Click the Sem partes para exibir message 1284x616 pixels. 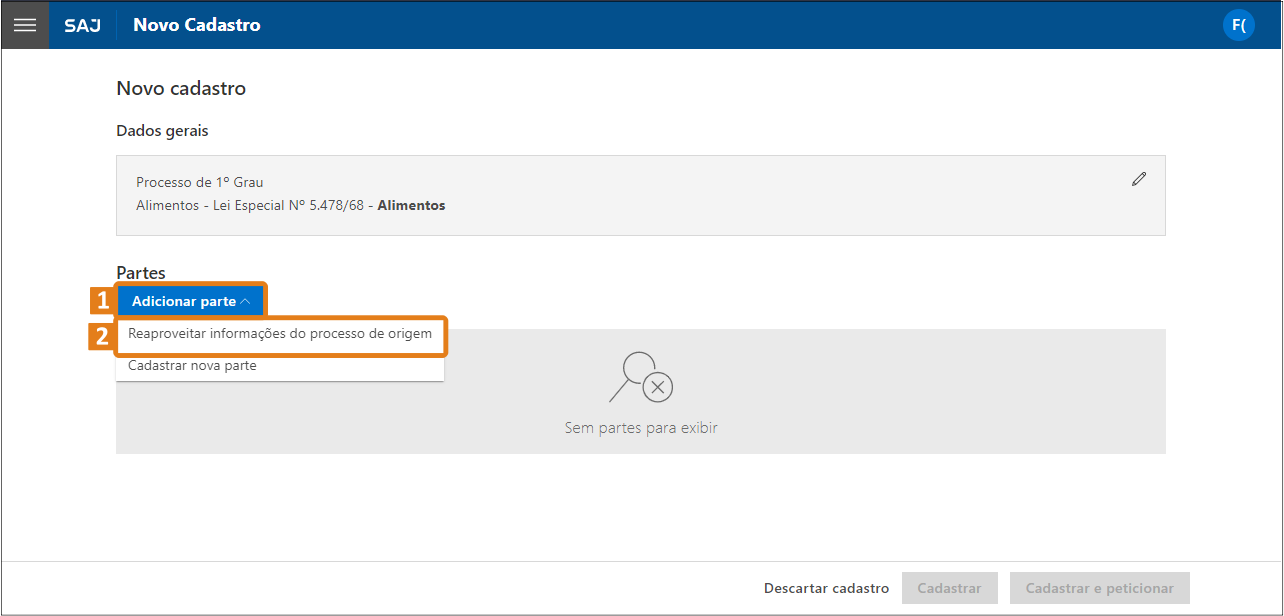tap(641, 428)
